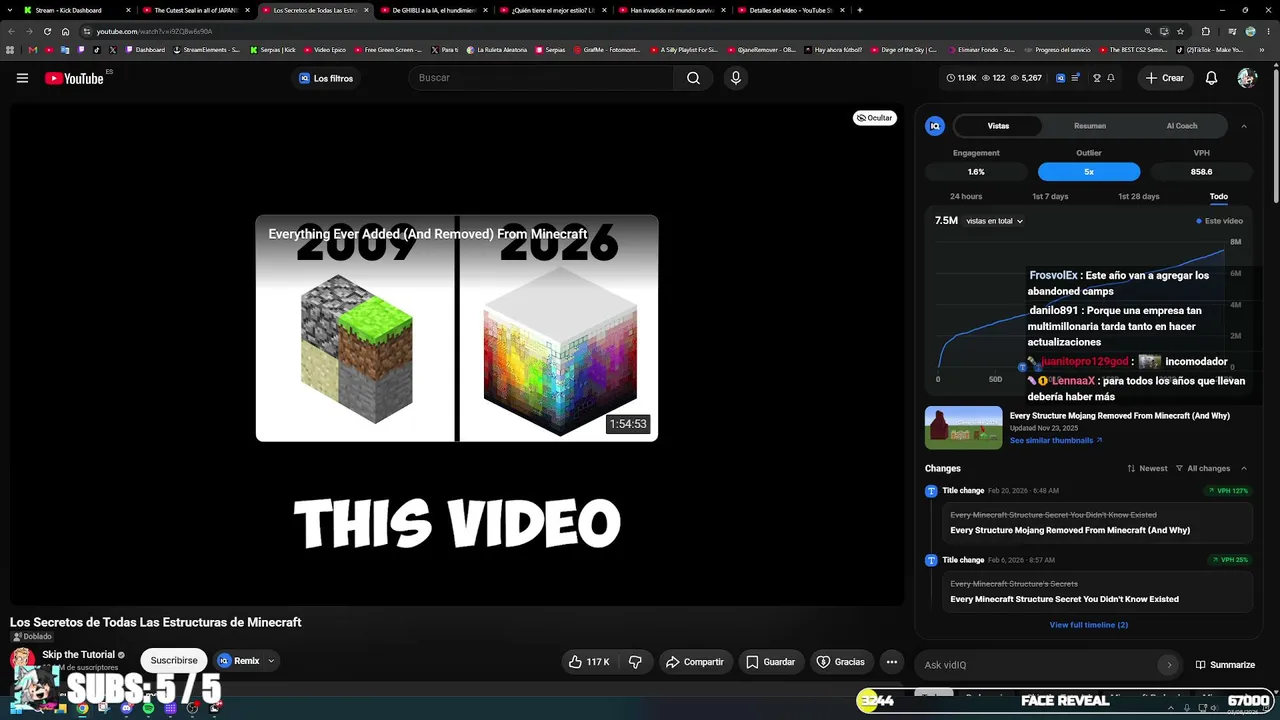Open Spotify from the Windows taskbar

pyautogui.click(x=148, y=708)
